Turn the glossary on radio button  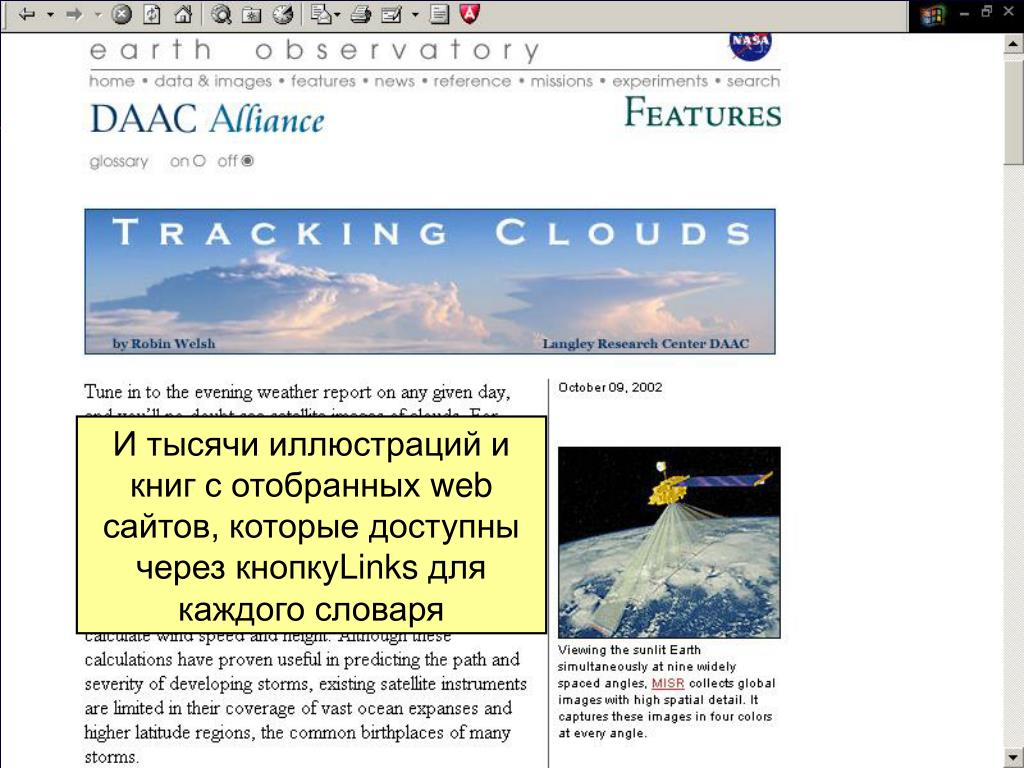pos(199,161)
